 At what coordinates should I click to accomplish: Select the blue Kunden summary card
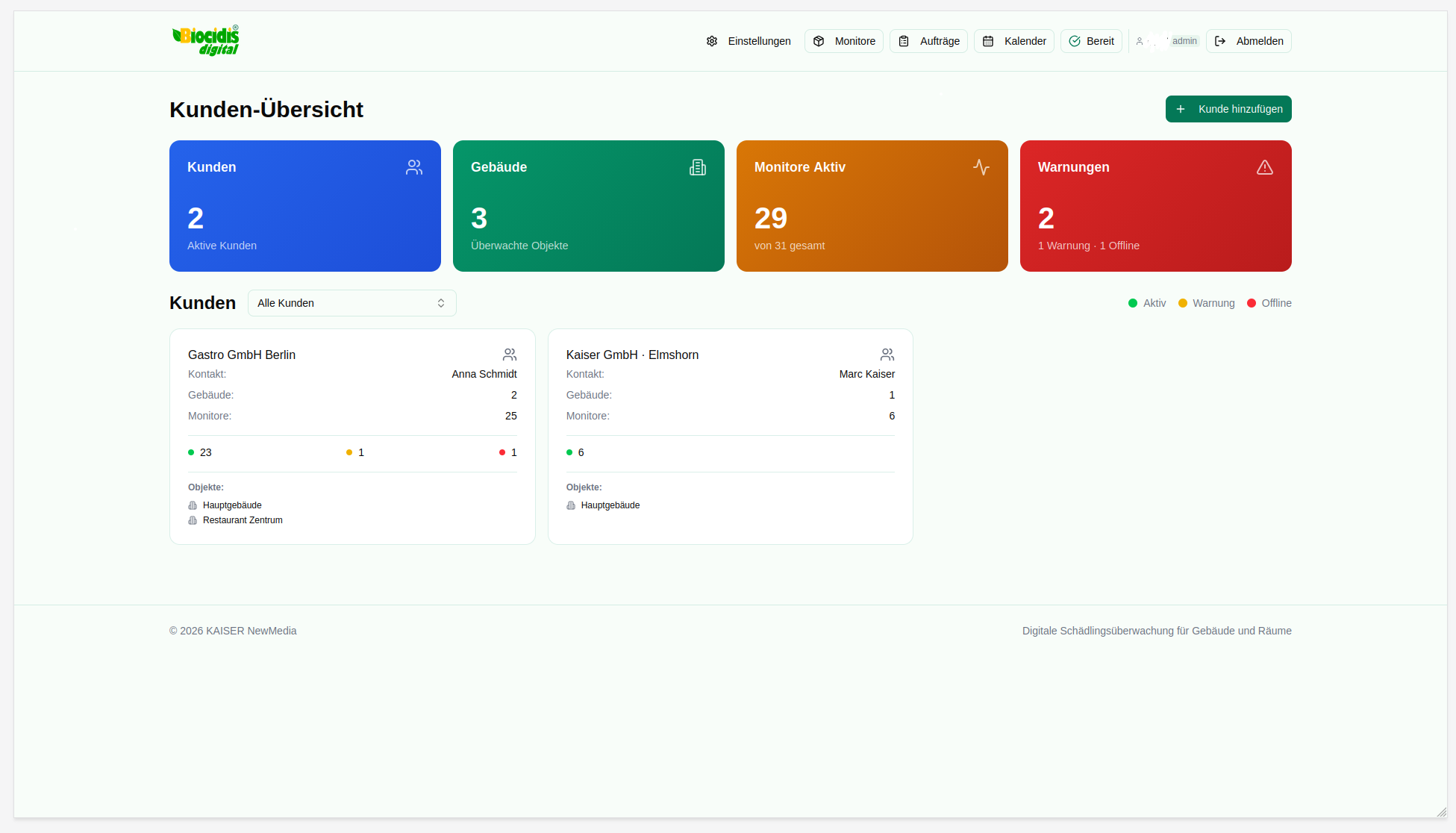305,206
